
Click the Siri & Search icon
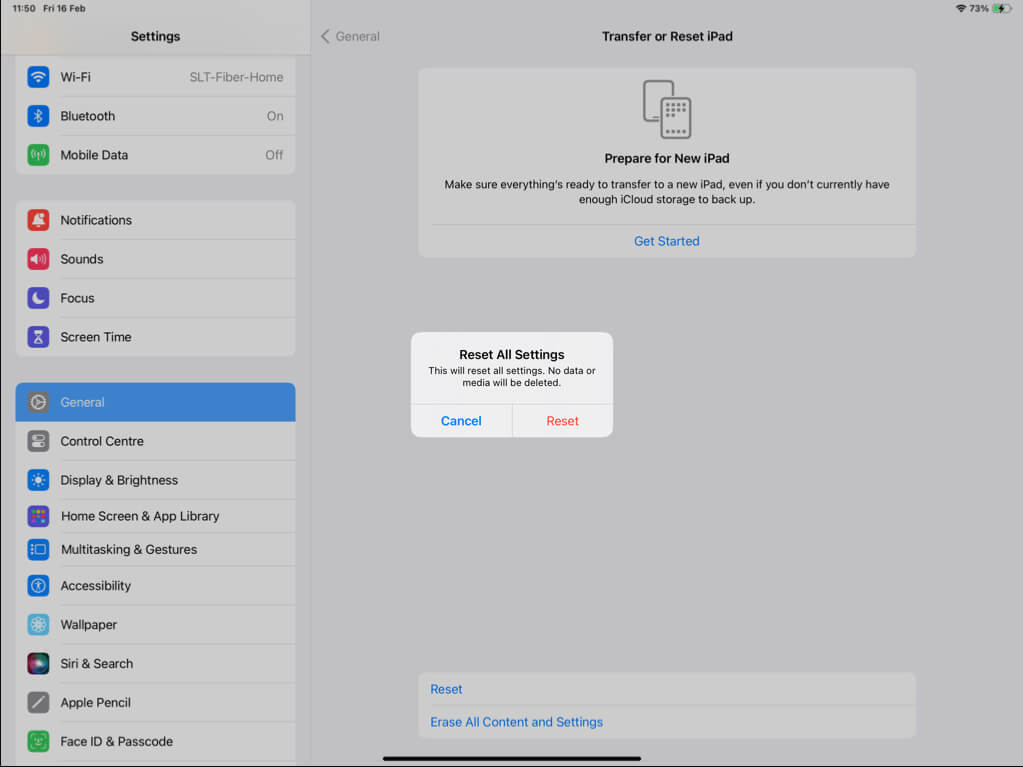pos(38,663)
